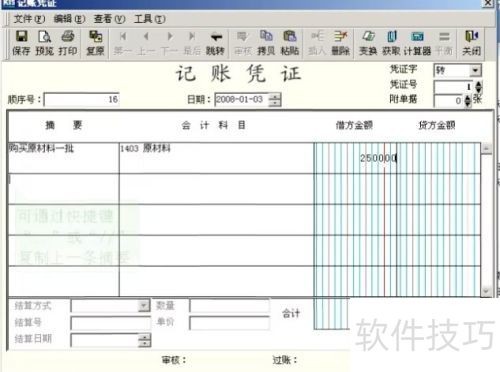500x372 pixels.
Task: Click the voucher table scrollbar down arrow
Action: click(486, 291)
